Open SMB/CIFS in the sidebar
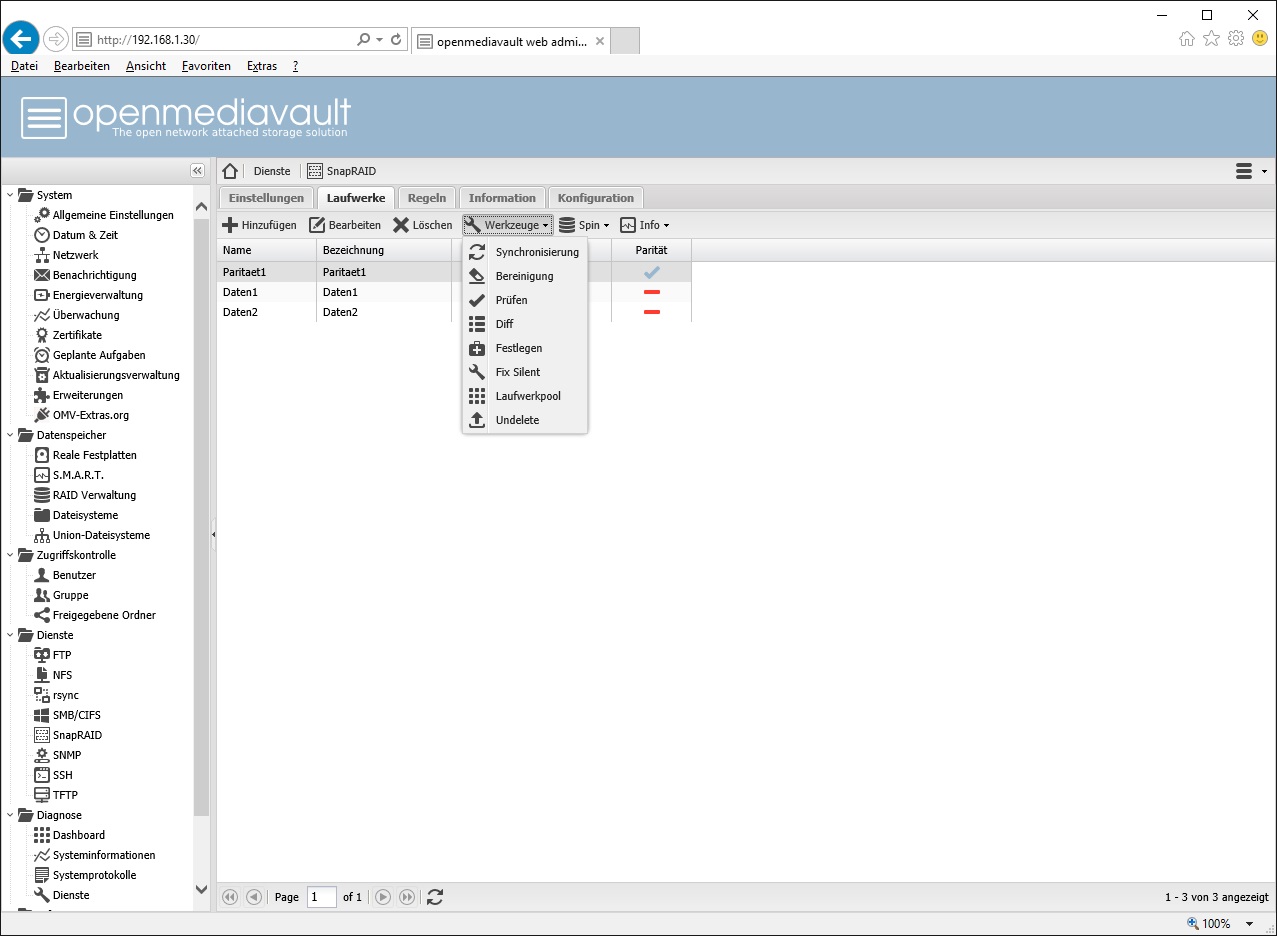Screen dimensions: 1277x936 click(x=76, y=715)
